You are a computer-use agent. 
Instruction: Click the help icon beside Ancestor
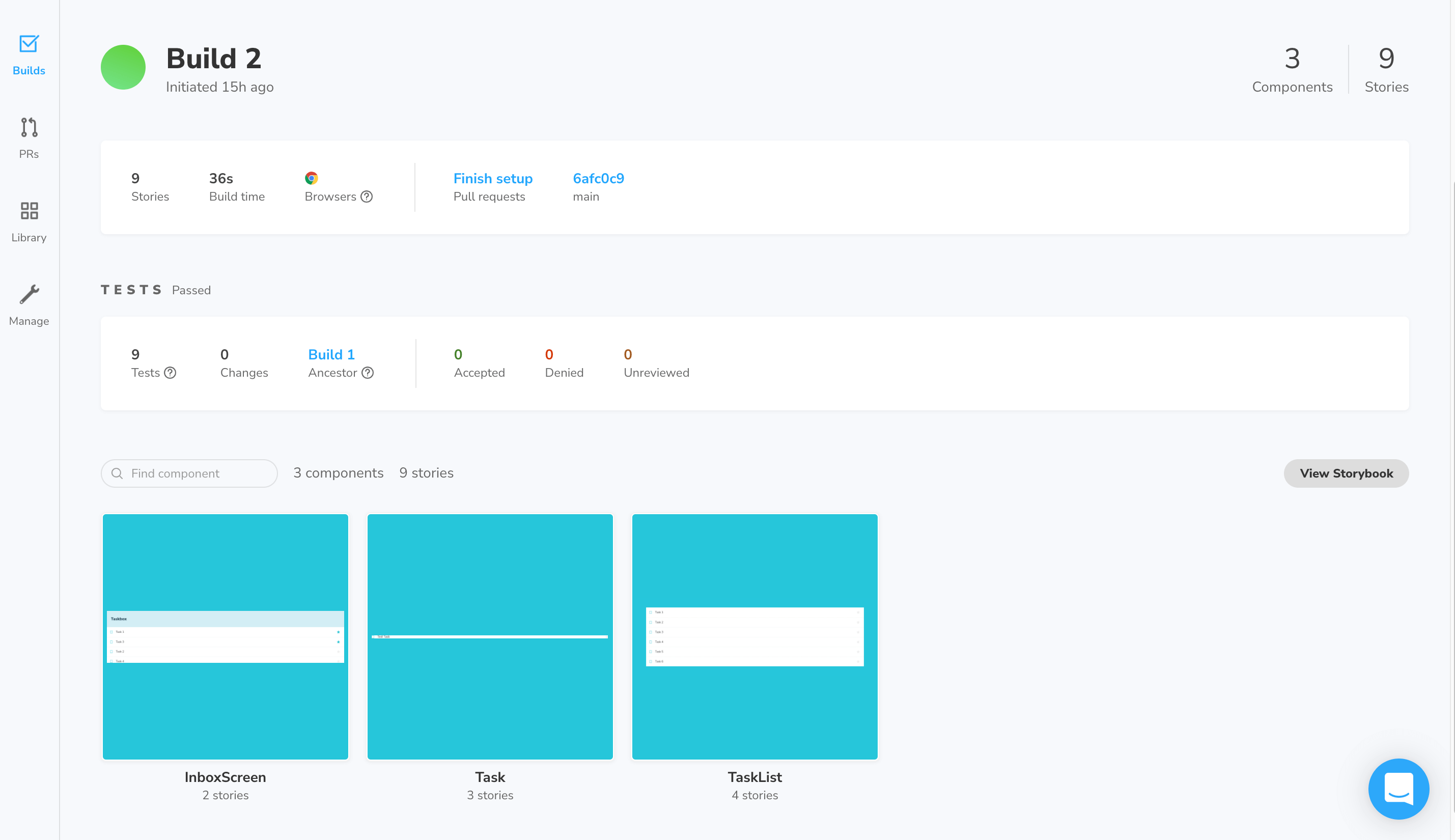pyautogui.click(x=368, y=373)
